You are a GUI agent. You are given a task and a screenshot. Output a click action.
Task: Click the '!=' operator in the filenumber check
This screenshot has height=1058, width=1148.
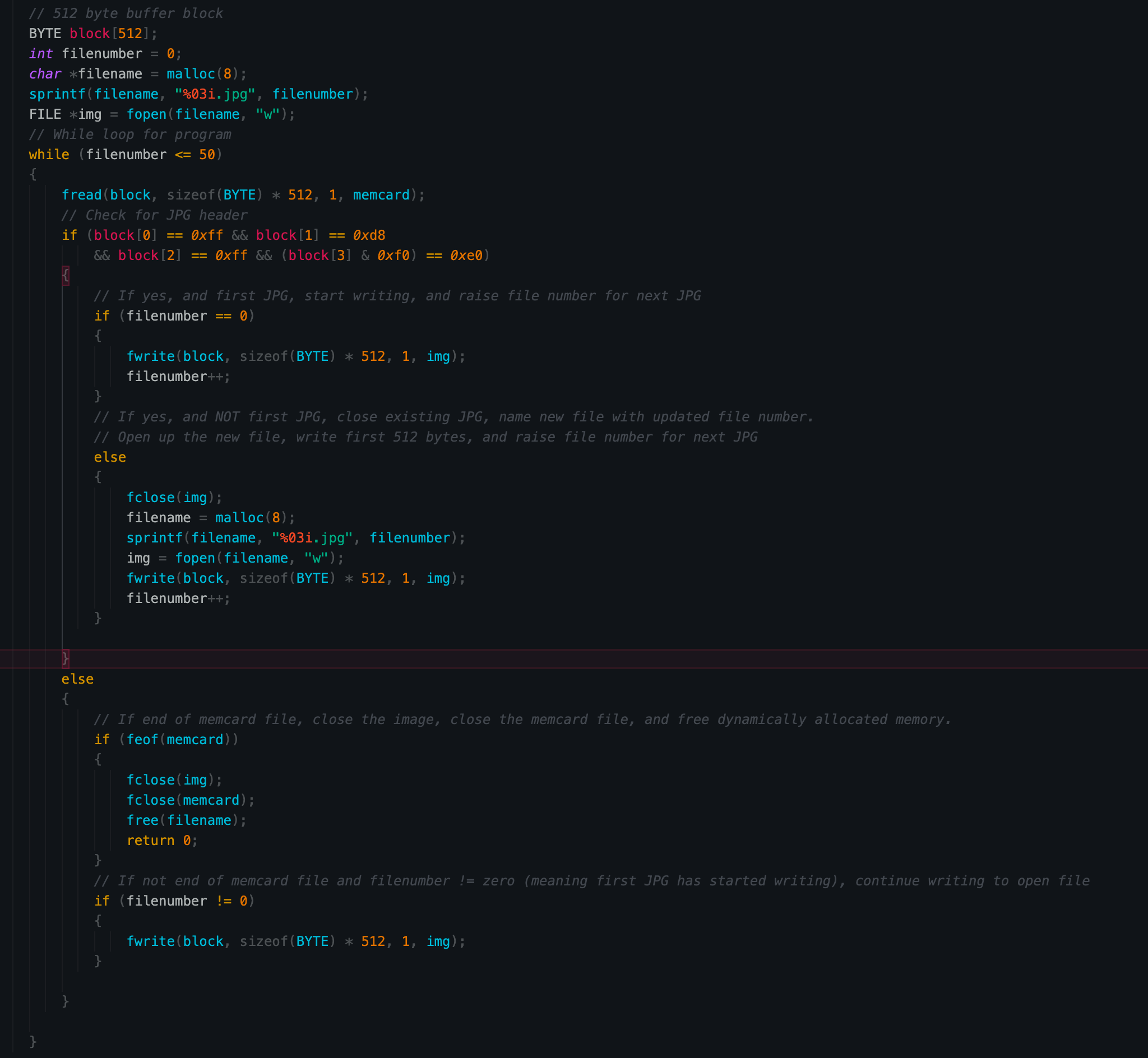coord(223,901)
